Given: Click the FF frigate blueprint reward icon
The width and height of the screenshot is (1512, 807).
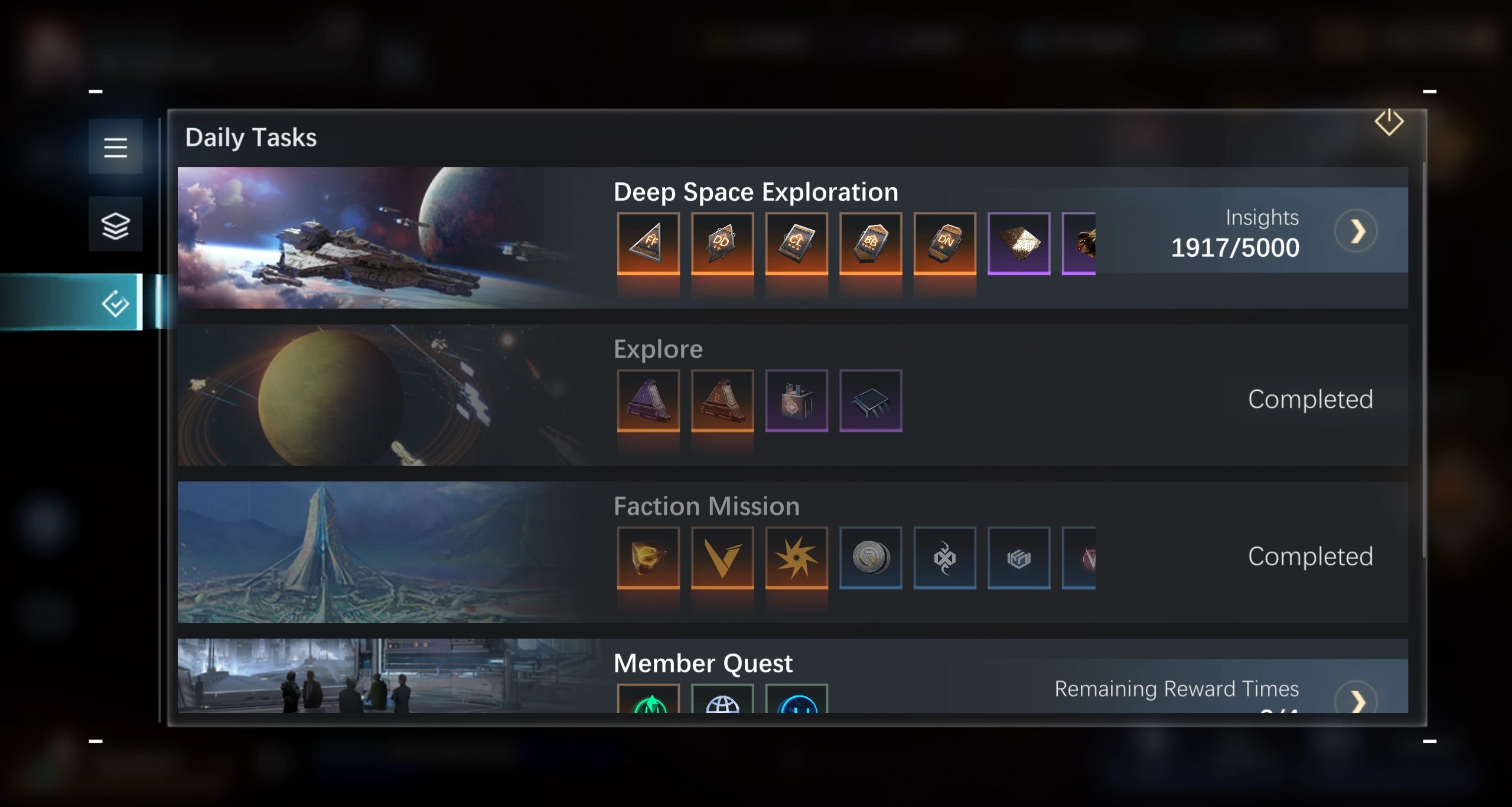Looking at the screenshot, I should point(649,243).
